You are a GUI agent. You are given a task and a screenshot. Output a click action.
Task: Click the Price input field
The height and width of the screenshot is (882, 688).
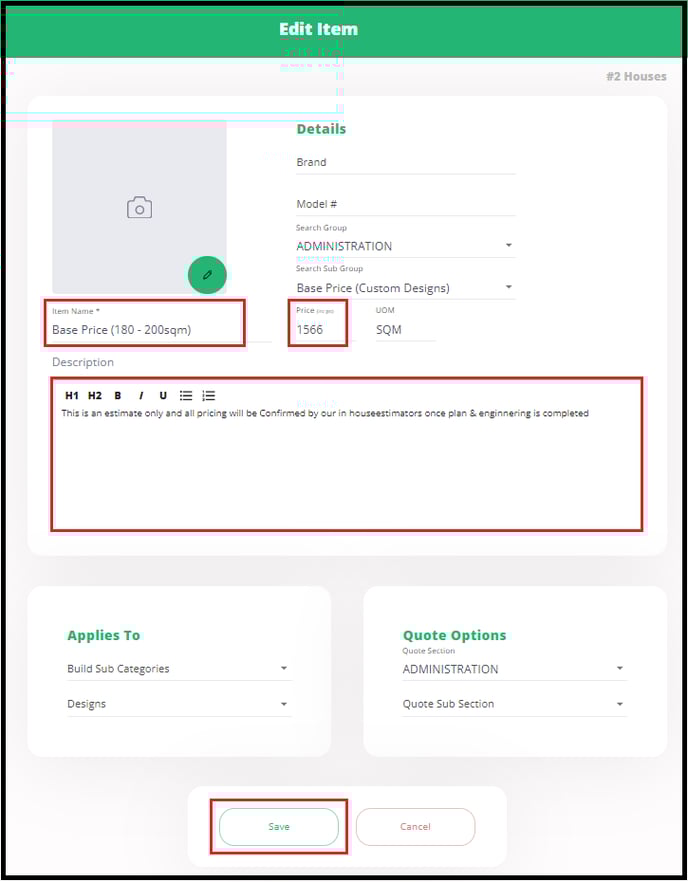[318, 329]
